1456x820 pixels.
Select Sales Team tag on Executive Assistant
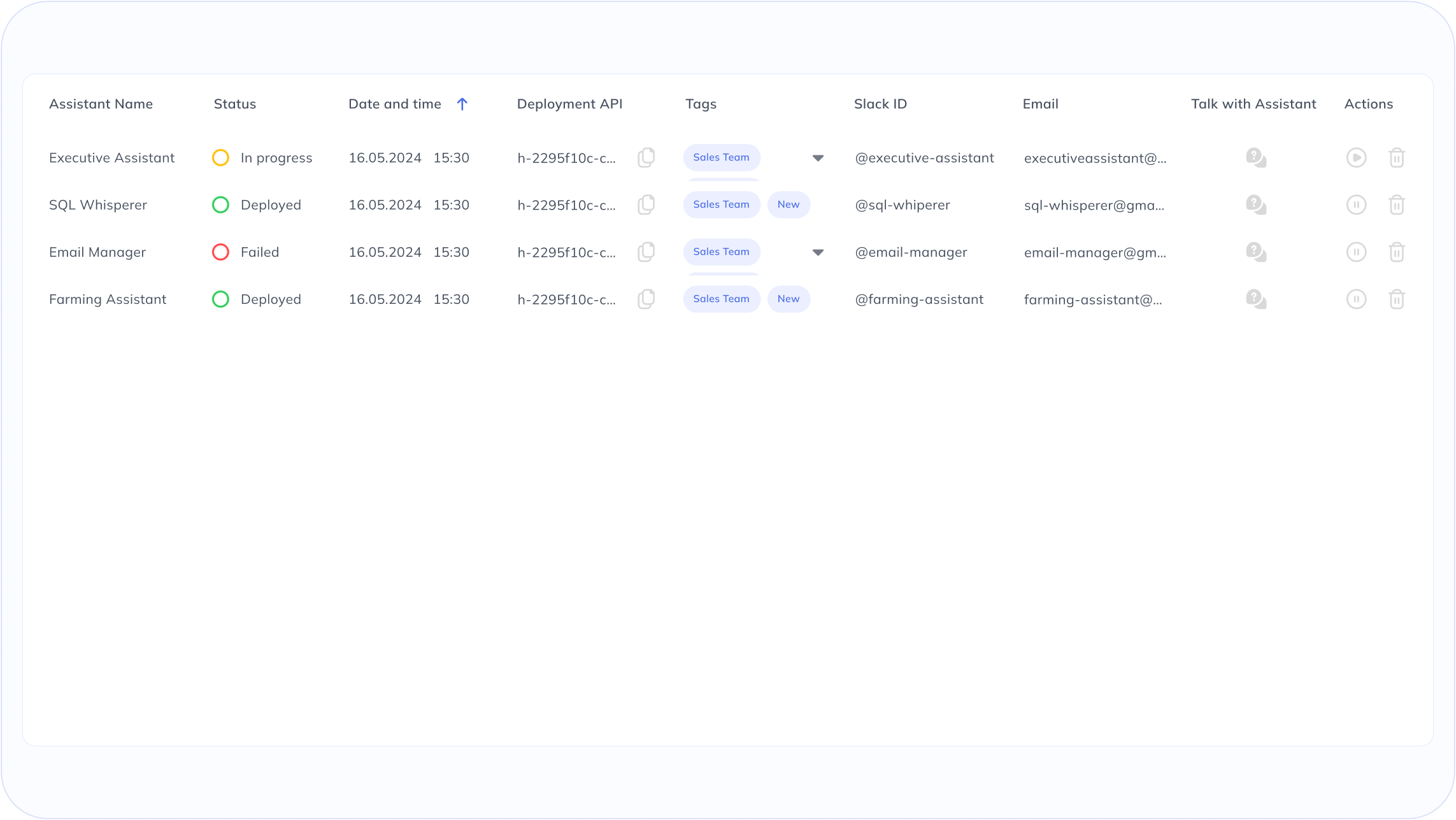click(722, 157)
